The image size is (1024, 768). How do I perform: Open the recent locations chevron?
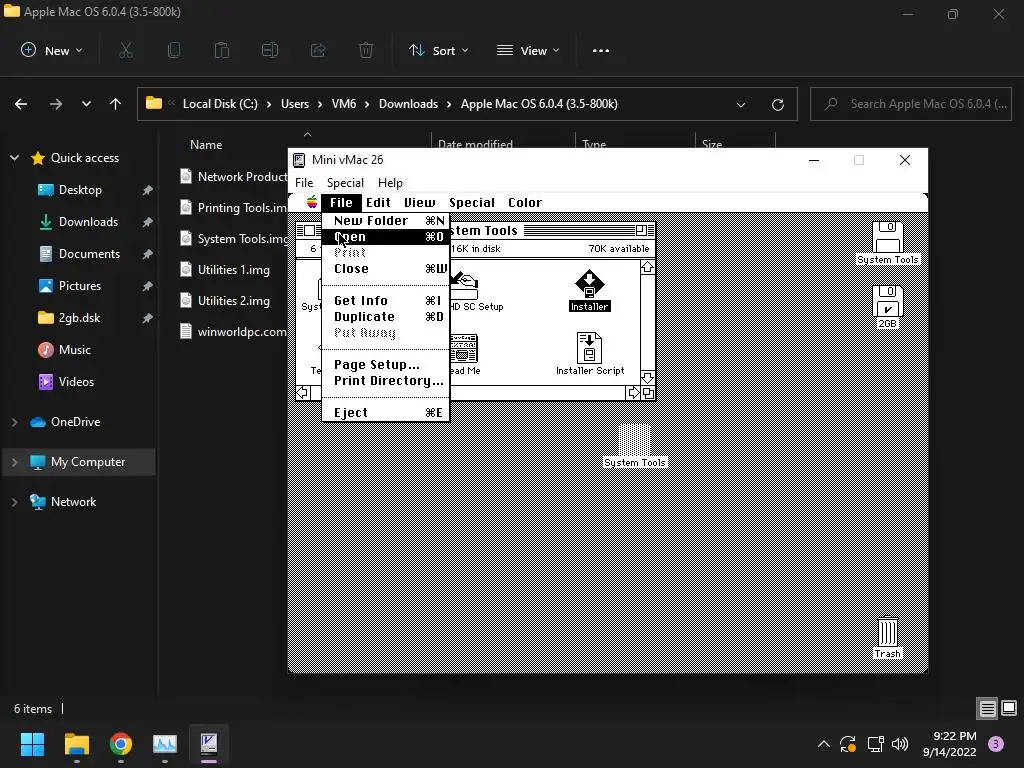[86, 104]
